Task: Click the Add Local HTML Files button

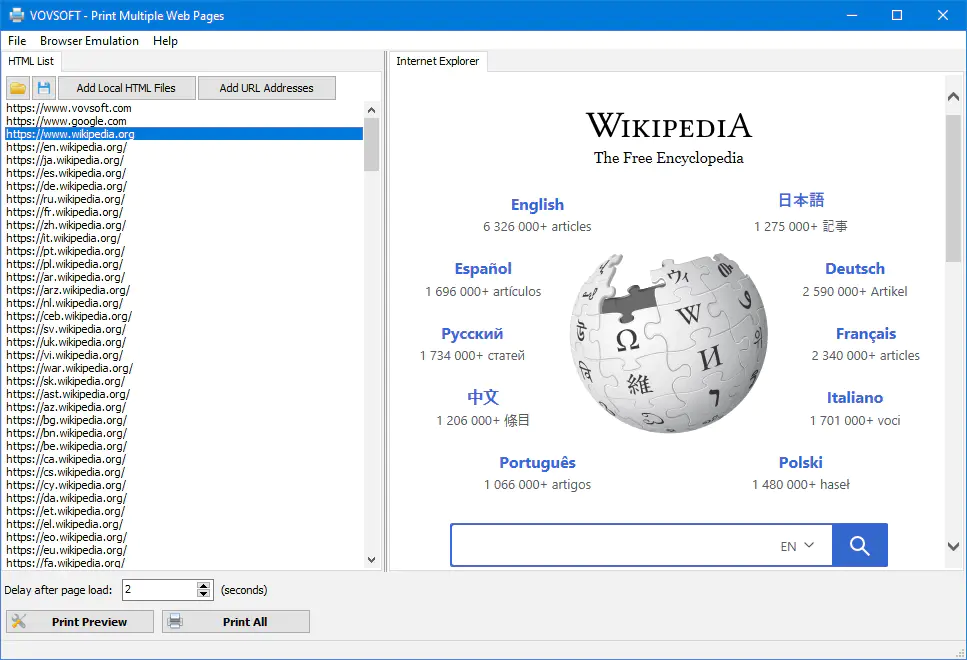Action: tap(126, 87)
